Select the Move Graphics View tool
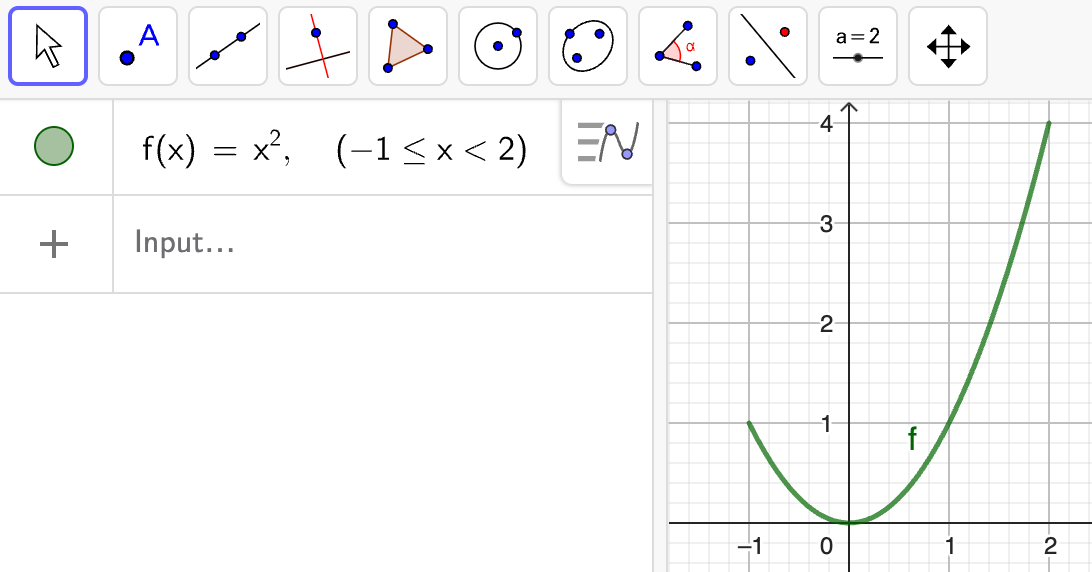The height and width of the screenshot is (572, 1092). 948,46
